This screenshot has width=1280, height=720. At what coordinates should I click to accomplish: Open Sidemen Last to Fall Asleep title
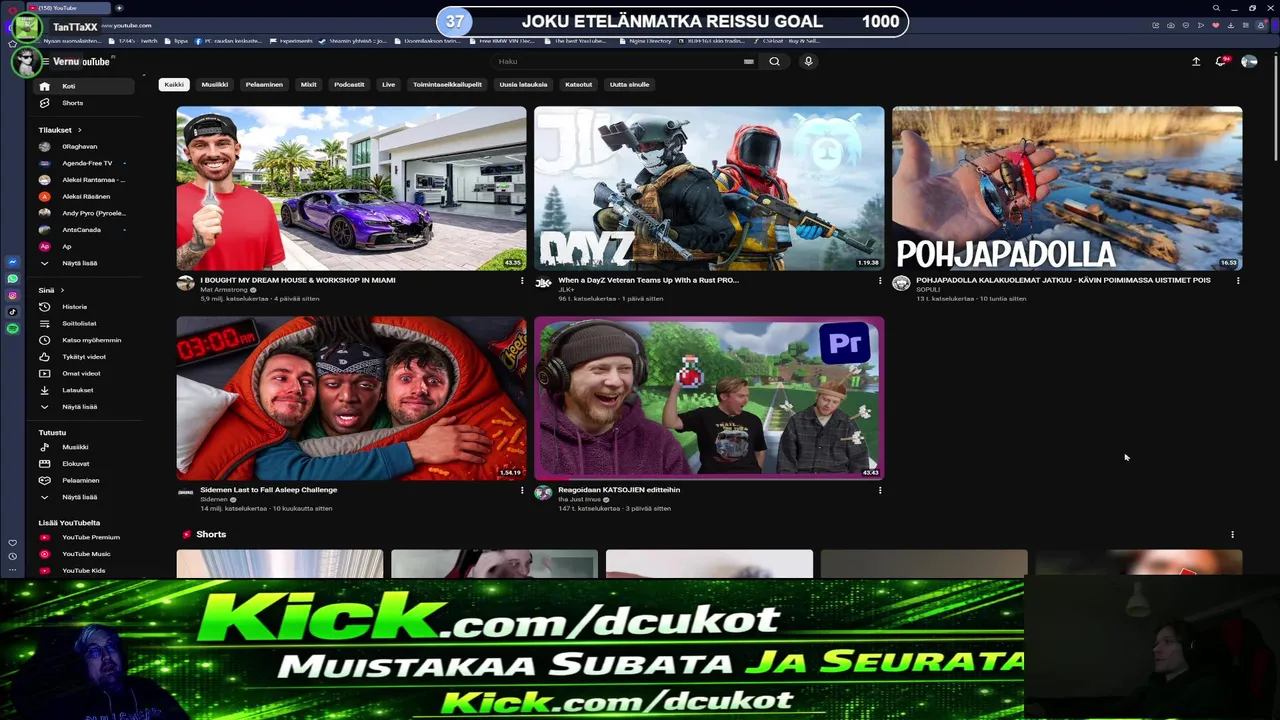click(x=269, y=490)
